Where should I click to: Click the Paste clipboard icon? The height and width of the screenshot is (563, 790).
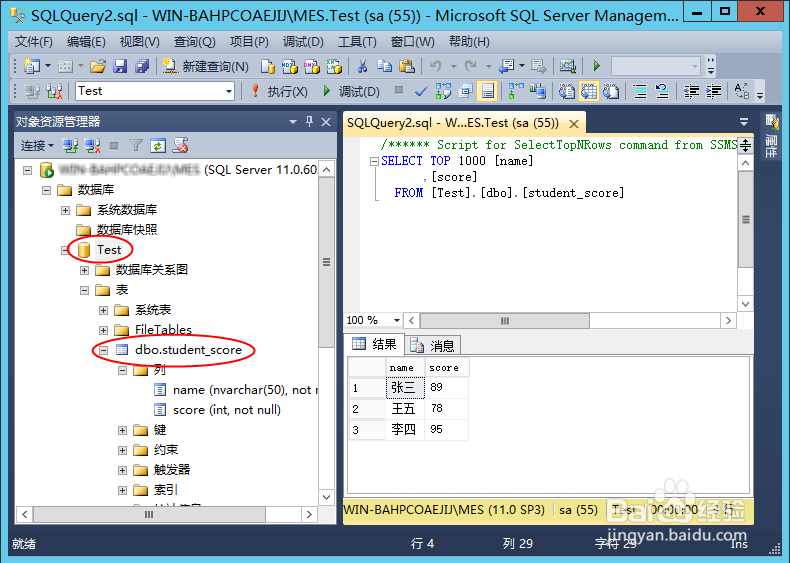pyautogui.click(x=407, y=66)
